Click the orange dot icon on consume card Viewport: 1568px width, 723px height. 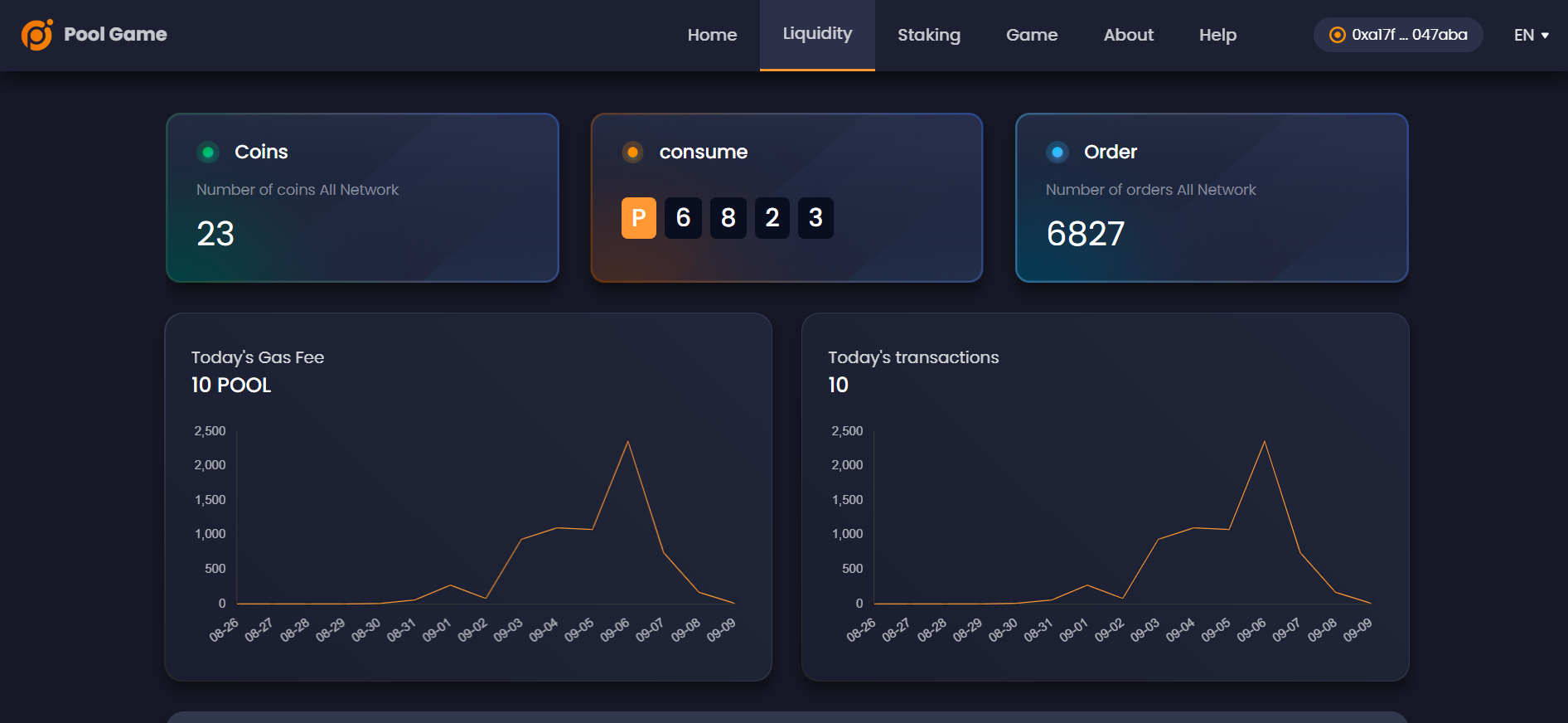click(632, 152)
